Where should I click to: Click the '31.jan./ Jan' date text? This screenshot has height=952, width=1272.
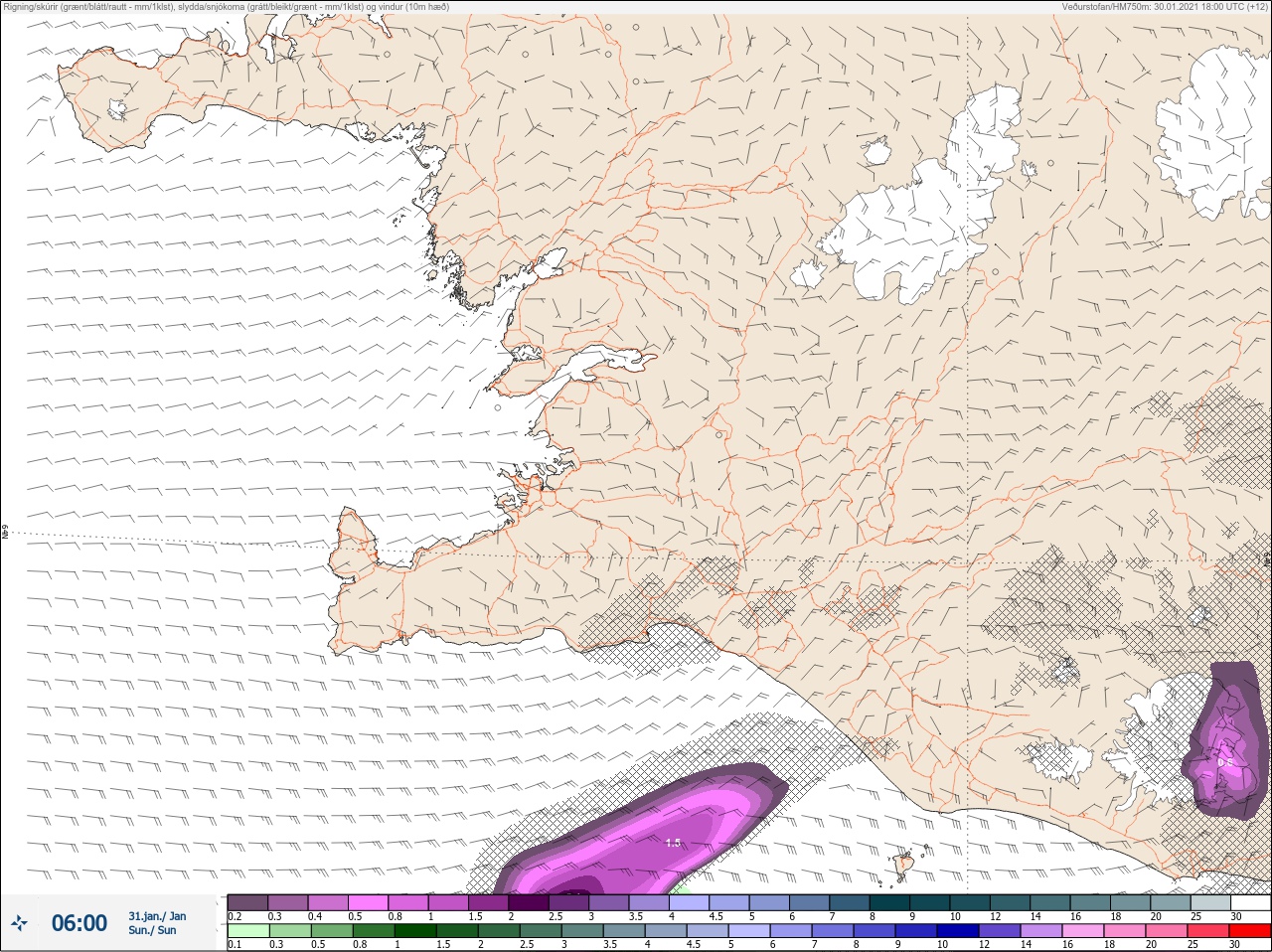coord(157,916)
